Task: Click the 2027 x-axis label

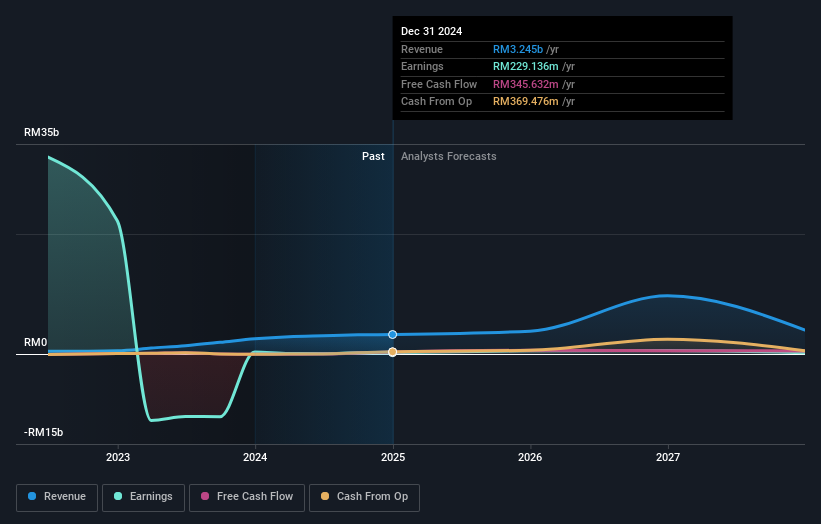Action: coord(668,458)
